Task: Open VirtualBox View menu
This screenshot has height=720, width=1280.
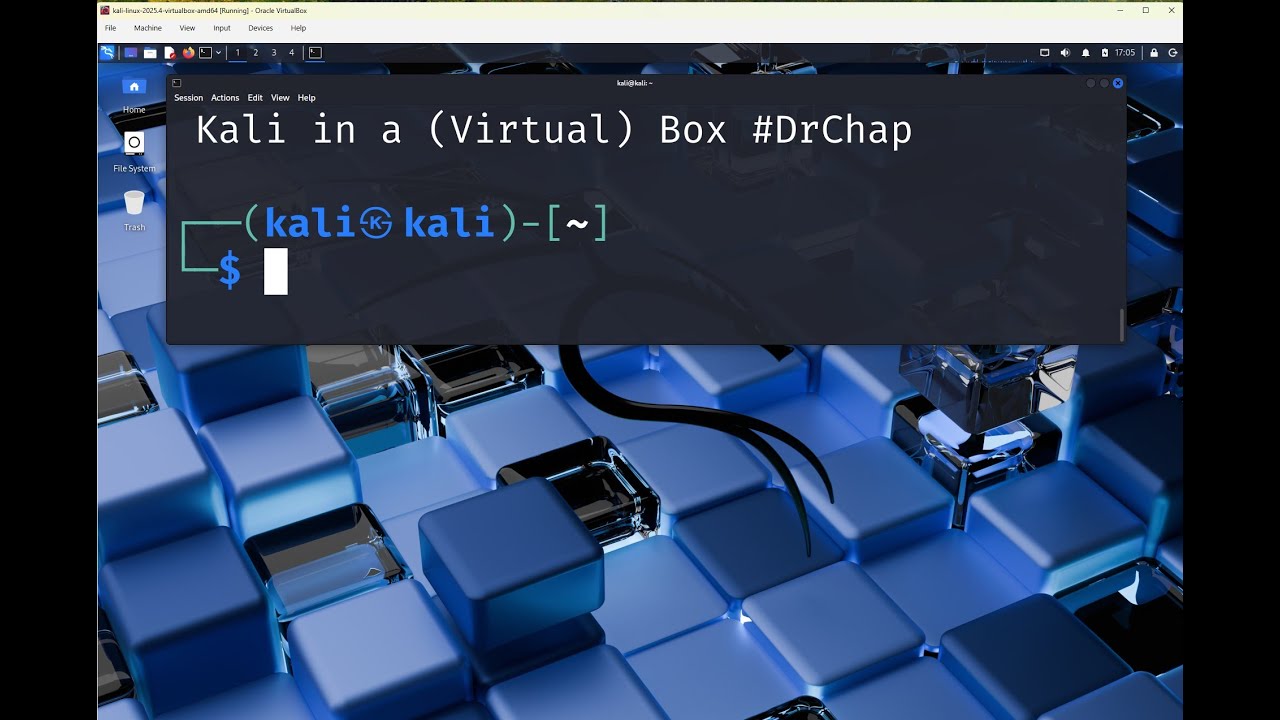Action: 187,28
